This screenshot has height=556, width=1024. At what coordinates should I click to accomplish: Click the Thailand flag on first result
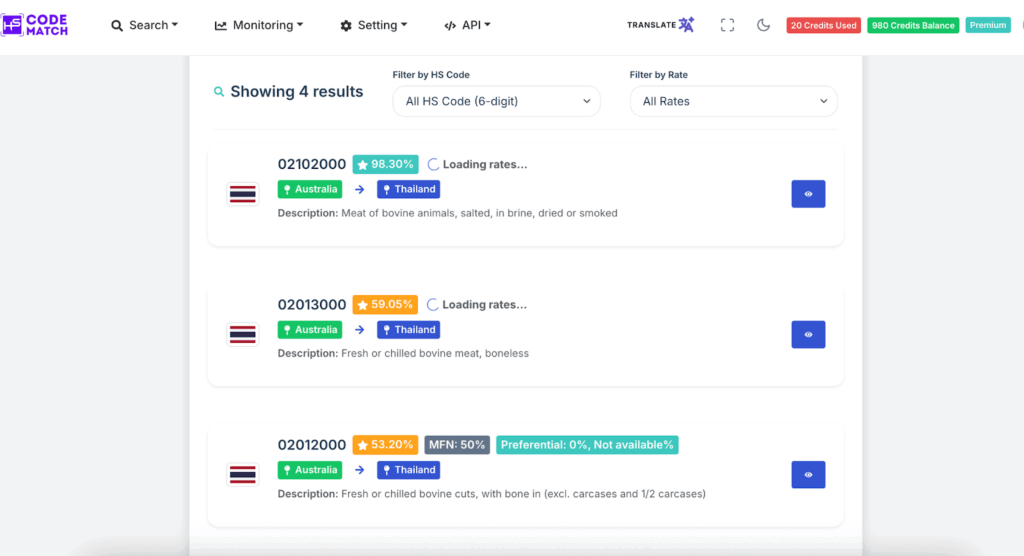tap(243, 194)
